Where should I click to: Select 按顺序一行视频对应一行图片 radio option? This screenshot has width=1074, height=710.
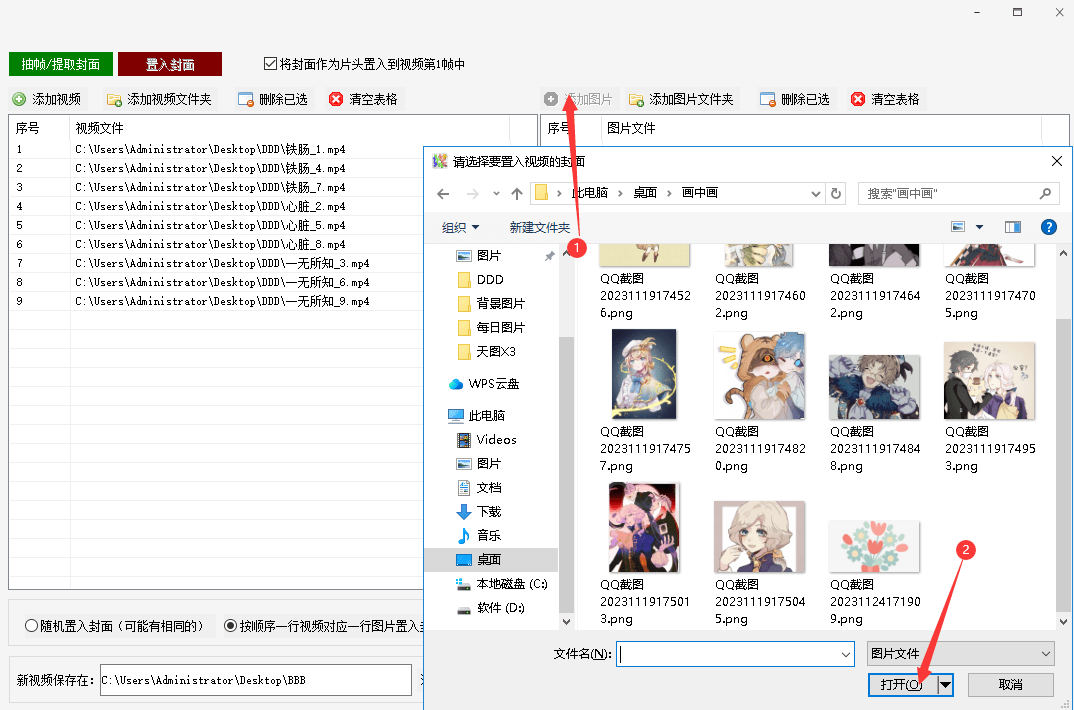pos(231,626)
